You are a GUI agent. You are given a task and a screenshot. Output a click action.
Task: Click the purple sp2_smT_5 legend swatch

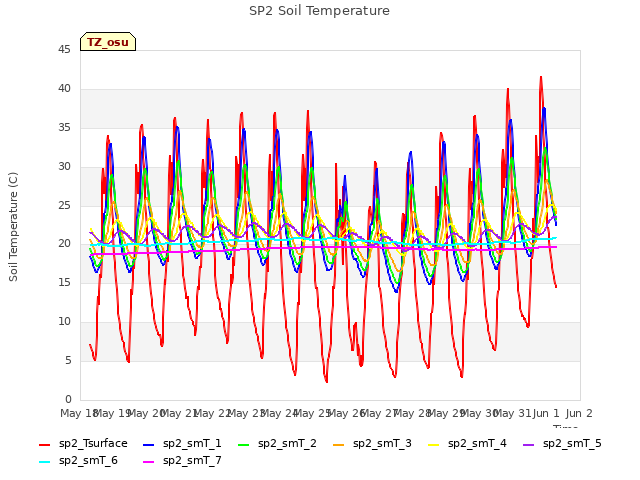coord(529,444)
